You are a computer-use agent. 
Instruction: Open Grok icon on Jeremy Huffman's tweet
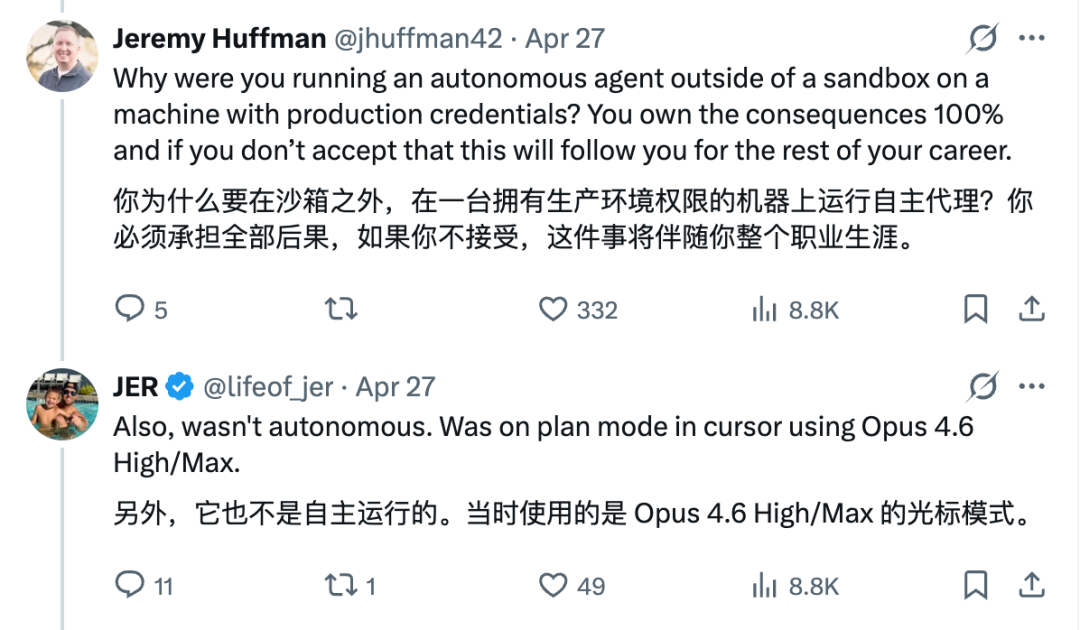(x=982, y=39)
